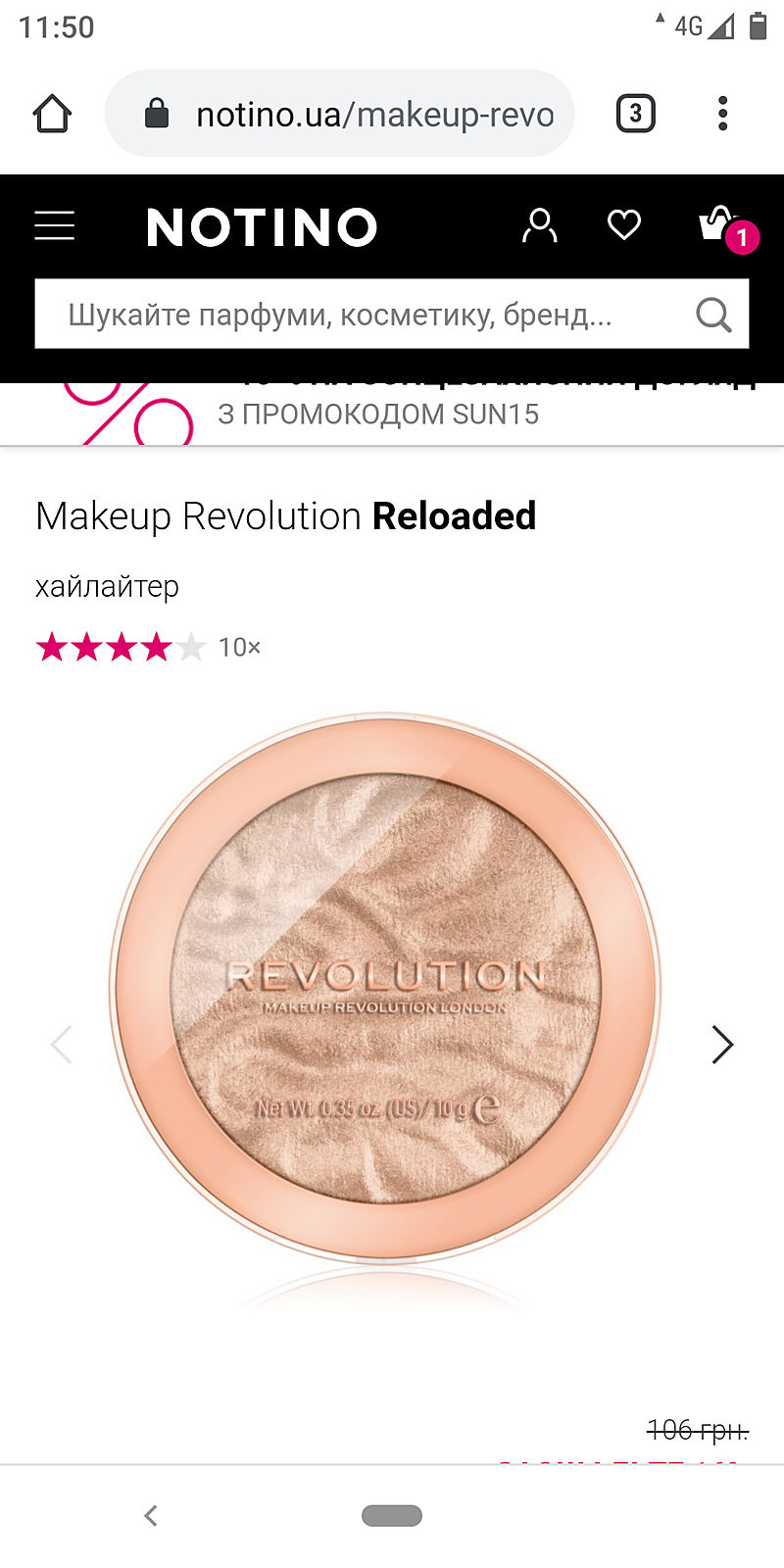
Task: Focus the product search field
Action: point(392,315)
